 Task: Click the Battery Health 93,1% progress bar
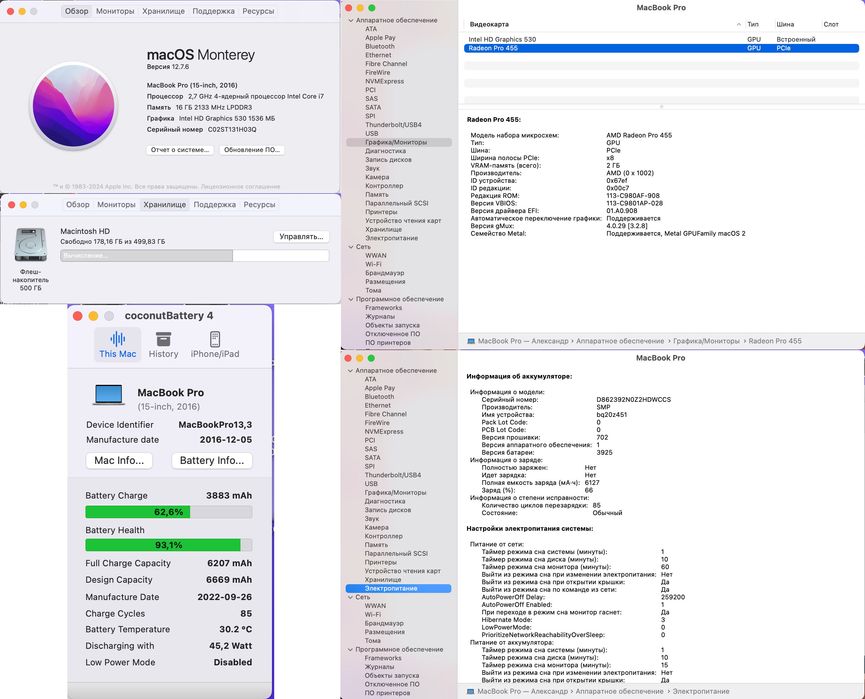coord(169,545)
